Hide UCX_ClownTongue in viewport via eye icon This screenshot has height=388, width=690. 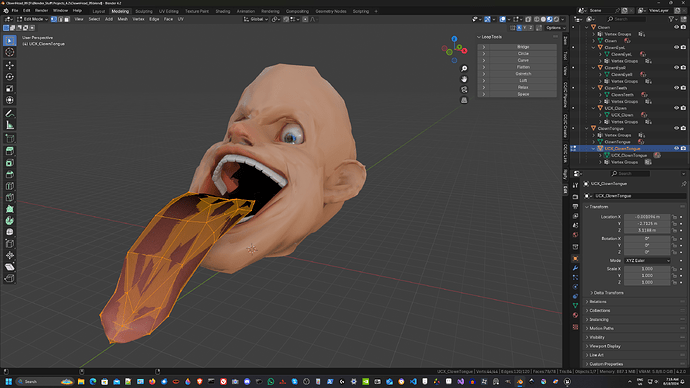point(676,149)
